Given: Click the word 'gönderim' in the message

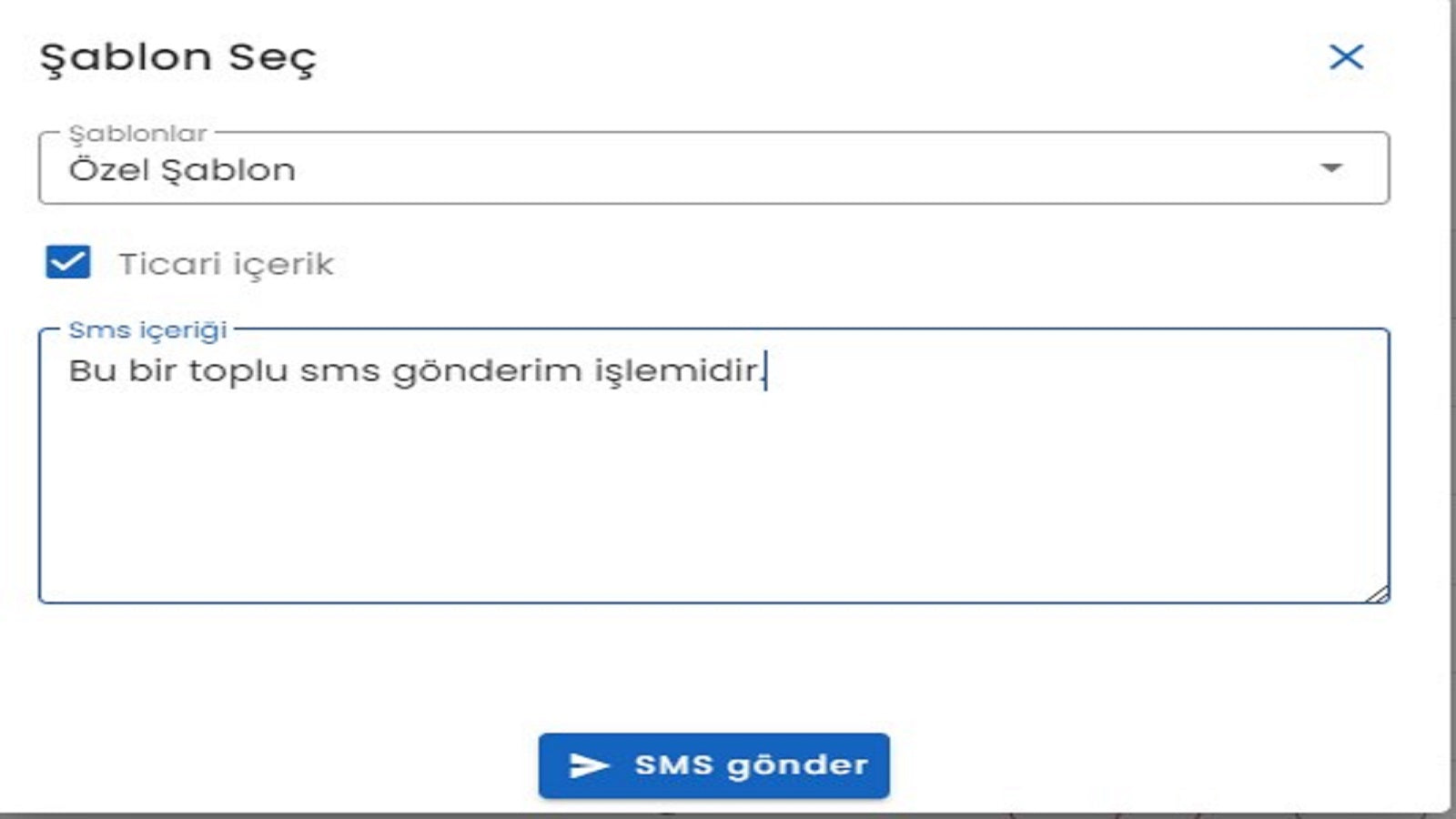Looking at the screenshot, I should tap(487, 371).
